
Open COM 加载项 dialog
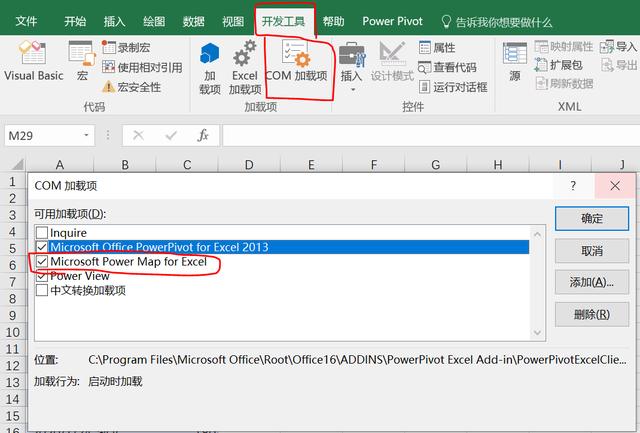(x=297, y=61)
